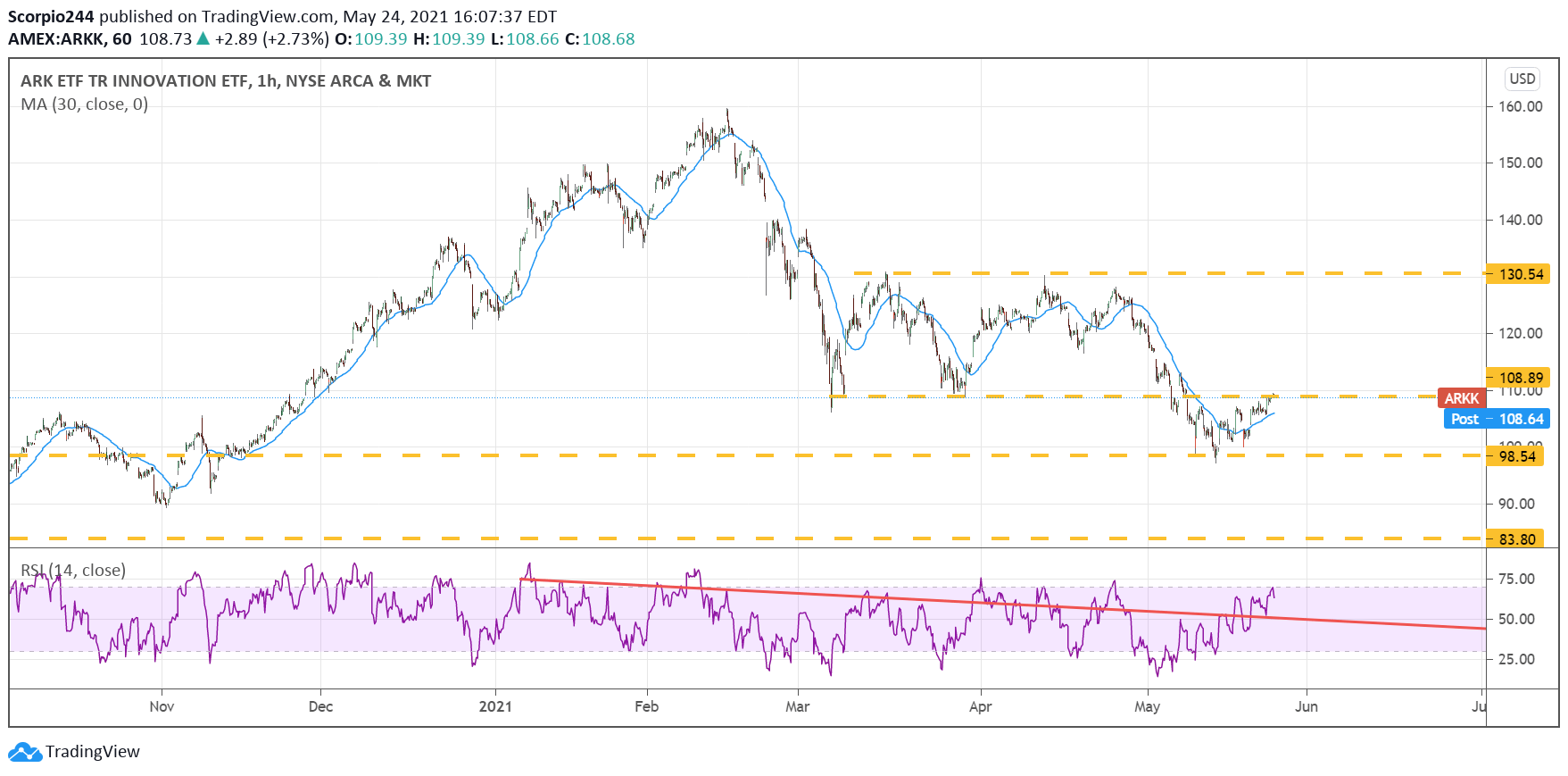Click the blue Post 108.64 price tag
Image resolution: width=1568 pixels, height=776 pixels.
[x=1497, y=419]
